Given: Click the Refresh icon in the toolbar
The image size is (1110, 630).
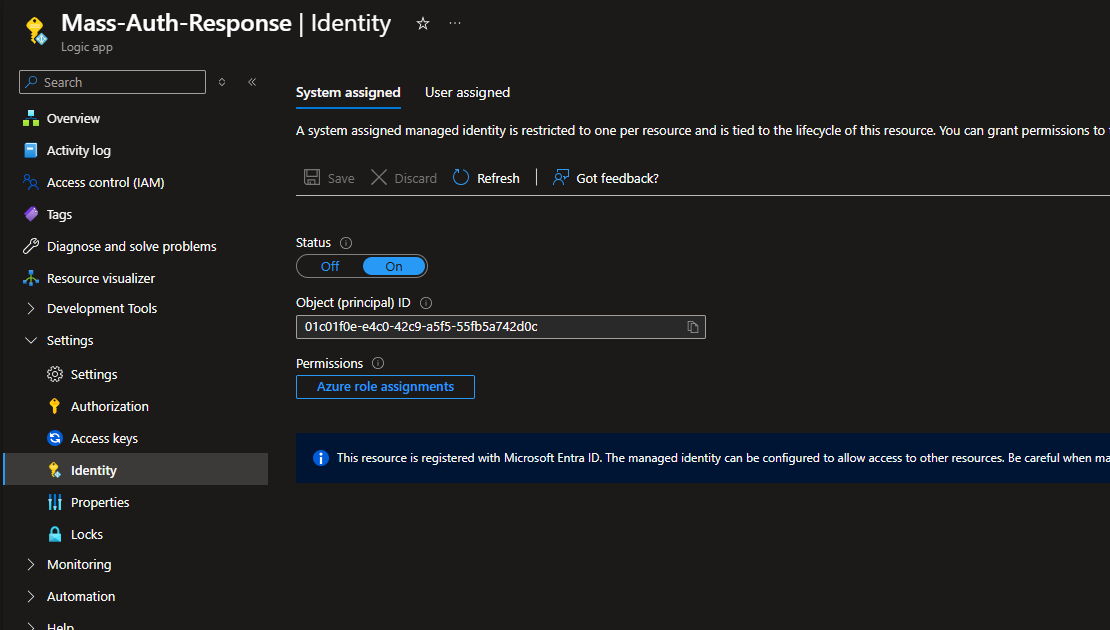Looking at the screenshot, I should (x=461, y=178).
